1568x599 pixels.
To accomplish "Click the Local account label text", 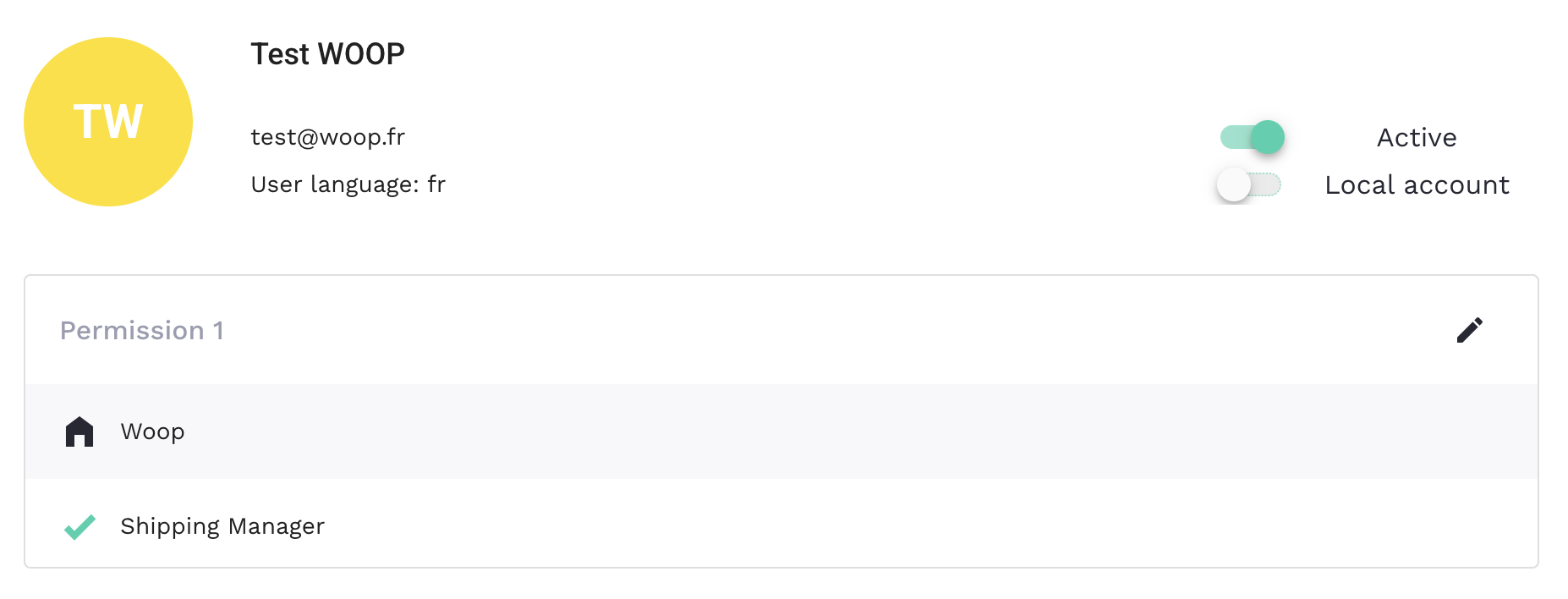I will click(1417, 184).
